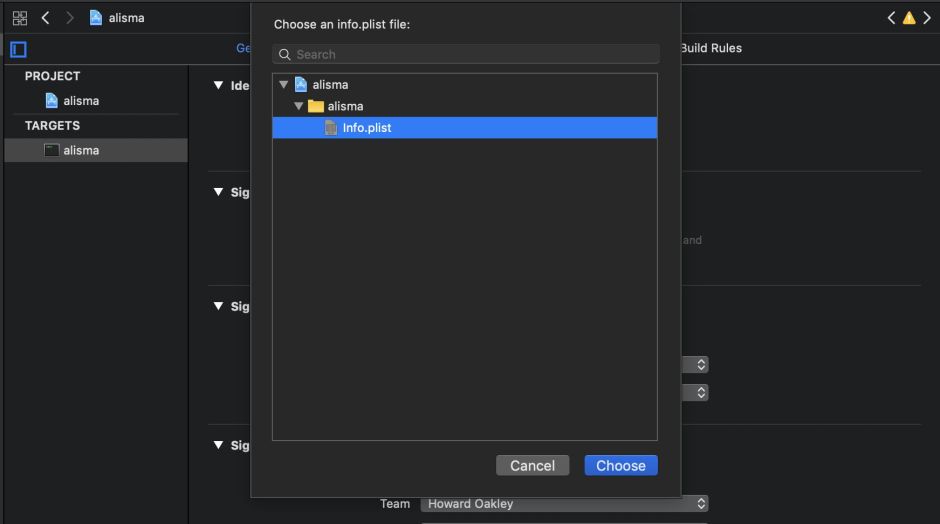Switch to the Build Rules tab
The width and height of the screenshot is (940, 524).
pyautogui.click(x=711, y=48)
